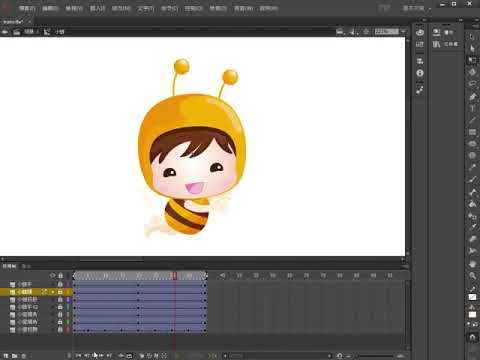
Task: Open the Properties panel button
Action: 443,32
